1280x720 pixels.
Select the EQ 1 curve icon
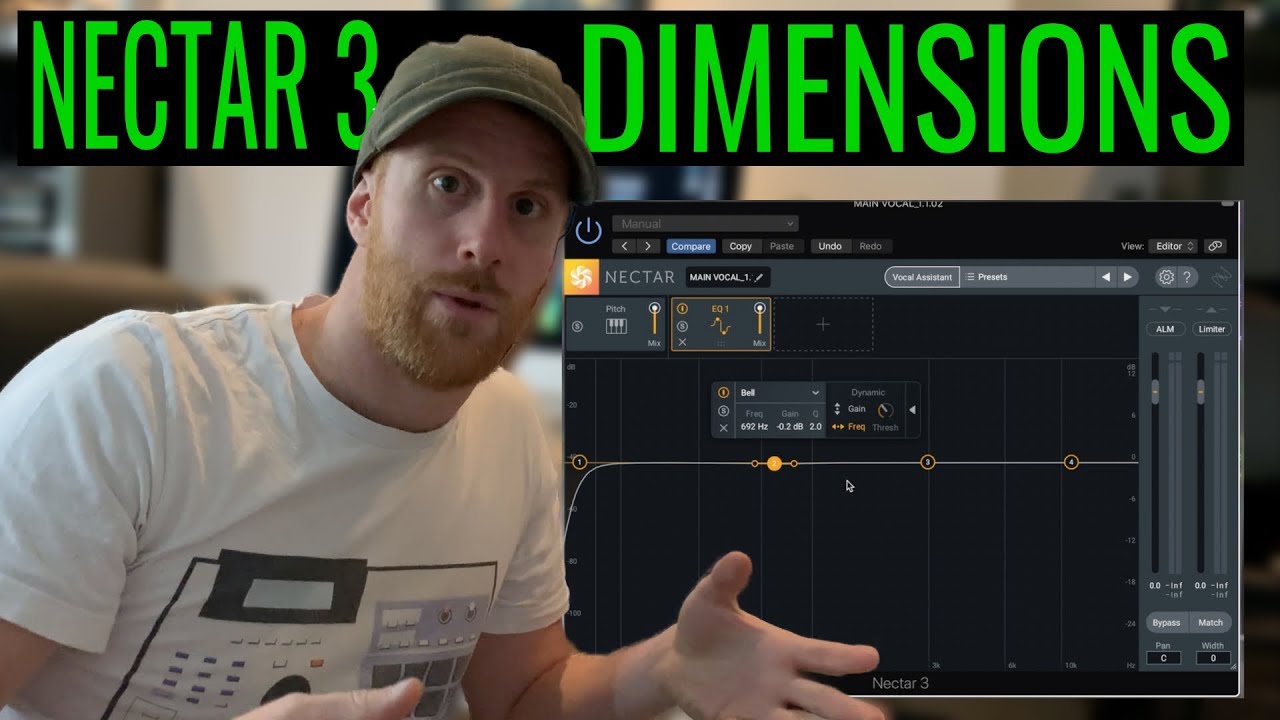pyautogui.click(x=721, y=326)
